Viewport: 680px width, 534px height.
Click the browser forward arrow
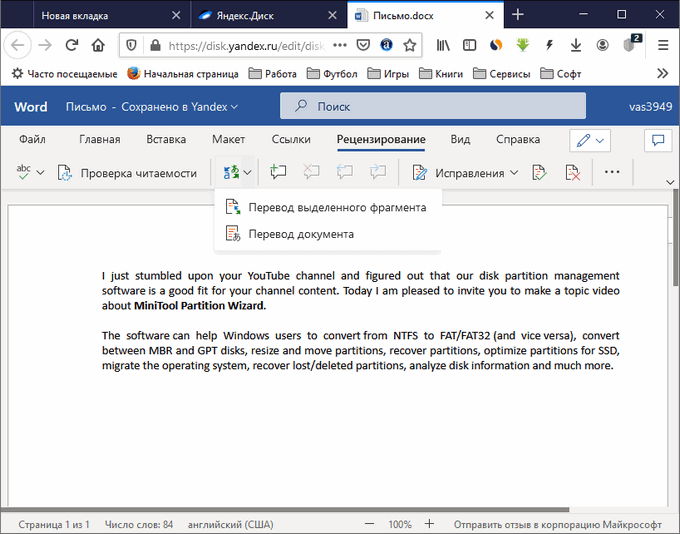[x=45, y=45]
